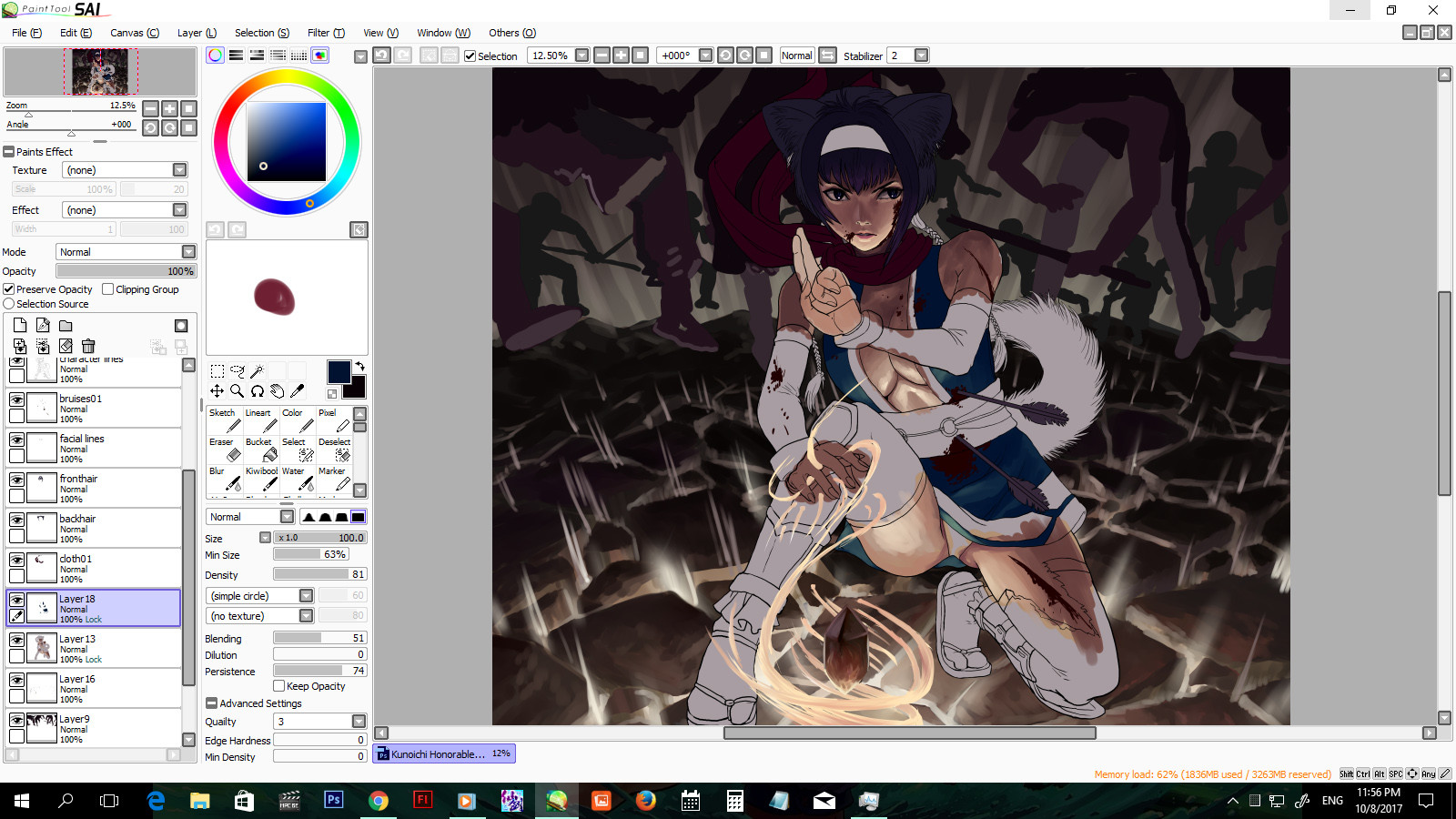This screenshot has height=819, width=1456.
Task: Select the Hand pan tool
Action: [277, 390]
